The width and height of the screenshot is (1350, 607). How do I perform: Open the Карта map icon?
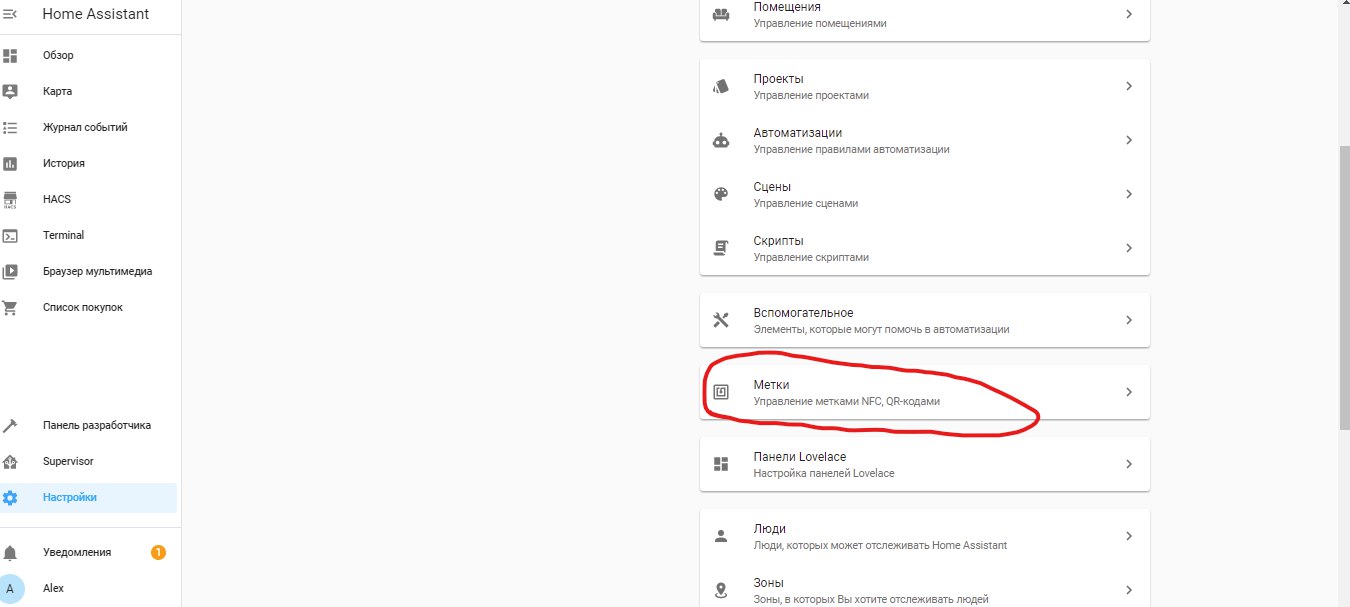coord(10,91)
